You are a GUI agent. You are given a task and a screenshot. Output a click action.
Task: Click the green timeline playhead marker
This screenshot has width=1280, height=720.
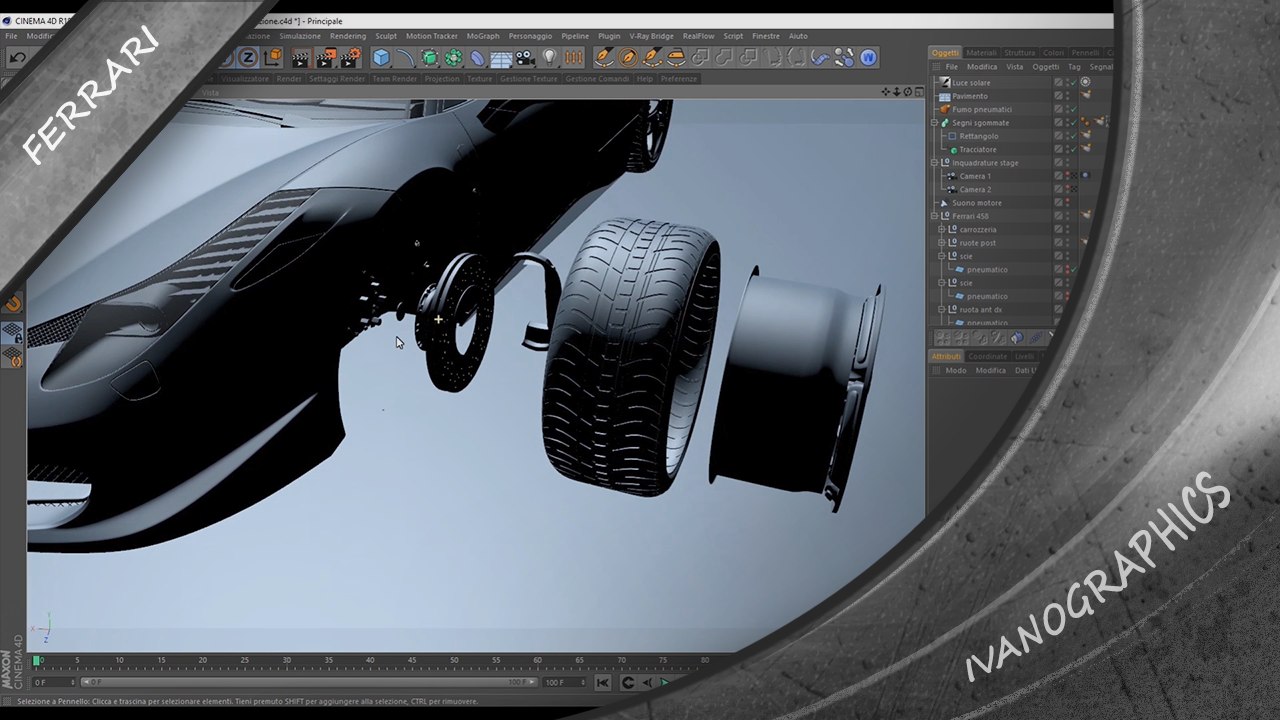37,661
